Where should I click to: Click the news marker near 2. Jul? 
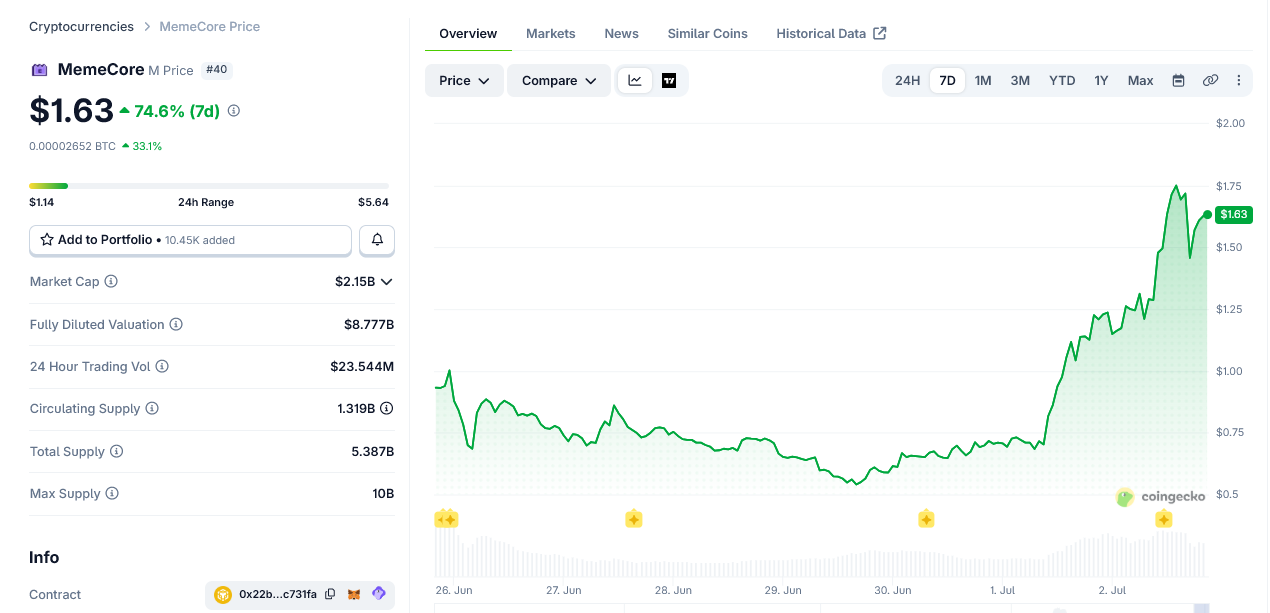(1163, 518)
